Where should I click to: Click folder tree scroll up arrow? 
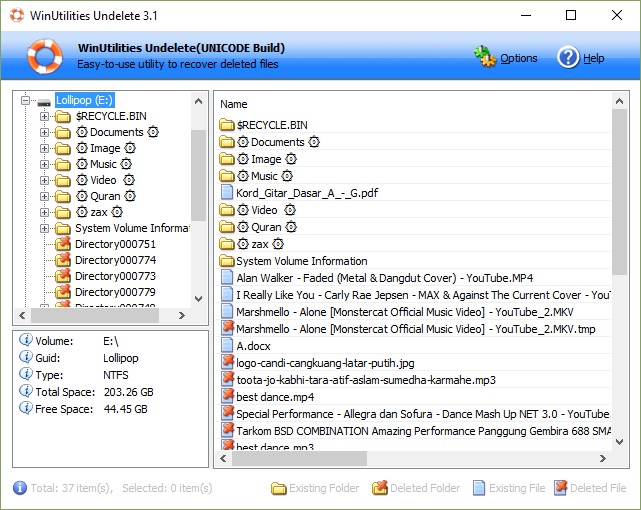199,101
